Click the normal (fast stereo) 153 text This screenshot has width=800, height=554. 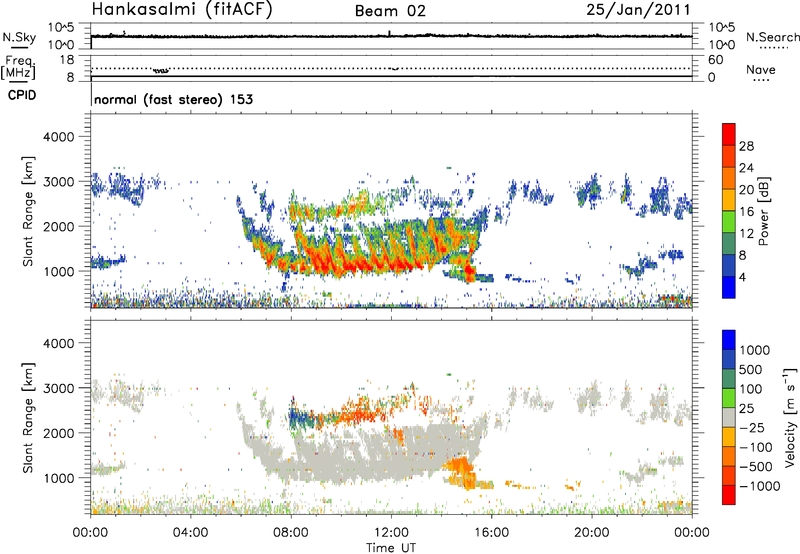[x=173, y=99]
